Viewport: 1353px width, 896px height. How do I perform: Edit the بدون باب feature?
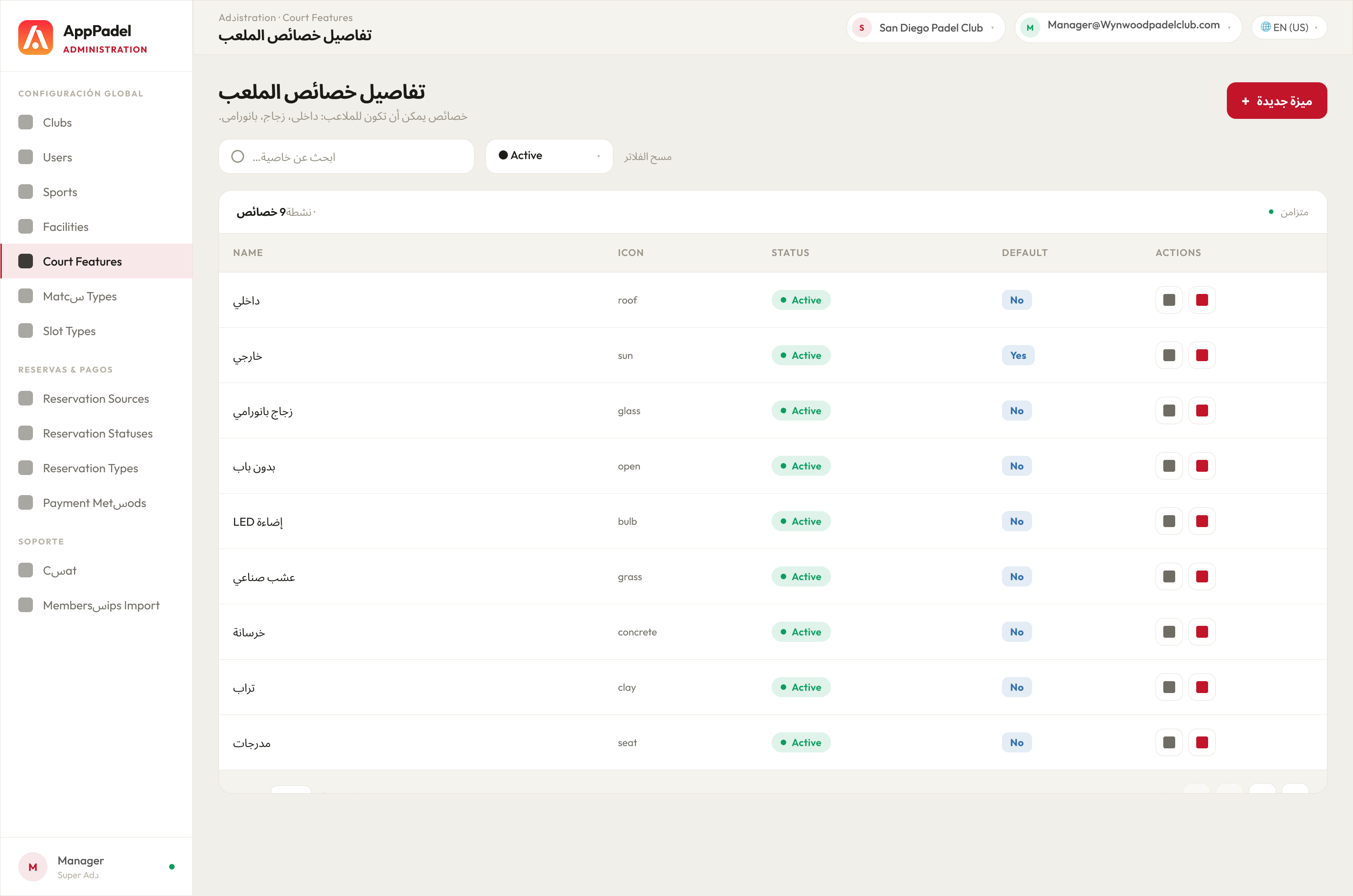pos(1169,466)
